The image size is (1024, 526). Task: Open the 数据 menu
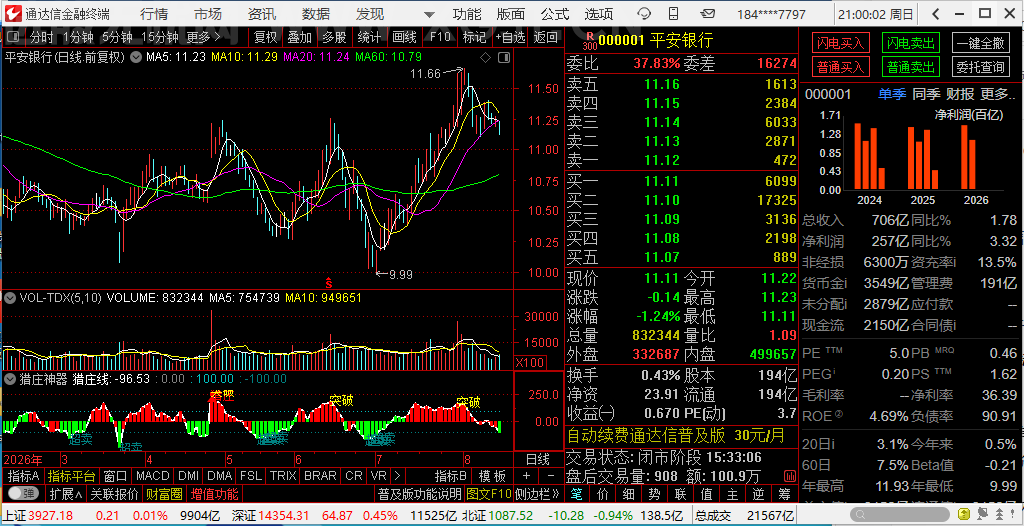316,14
